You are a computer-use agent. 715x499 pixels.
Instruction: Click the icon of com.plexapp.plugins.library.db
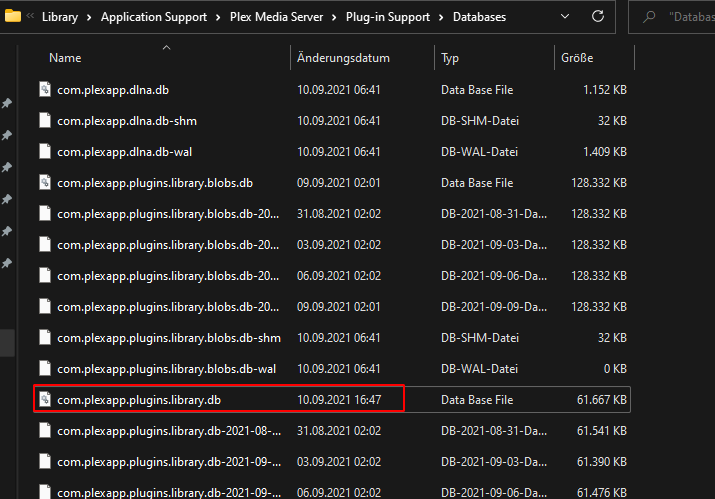coord(45,400)
